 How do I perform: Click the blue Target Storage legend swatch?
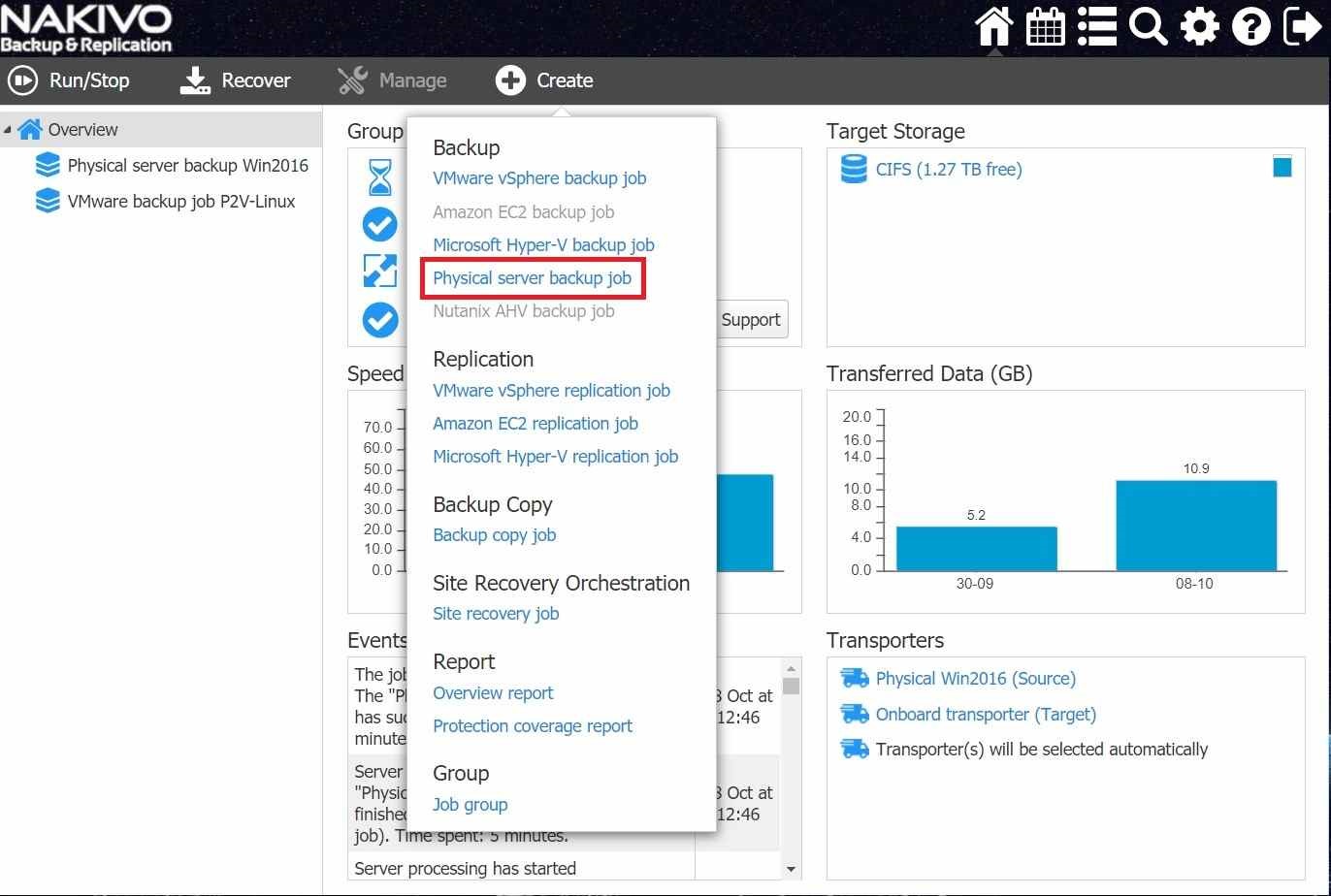[1282, 167]
